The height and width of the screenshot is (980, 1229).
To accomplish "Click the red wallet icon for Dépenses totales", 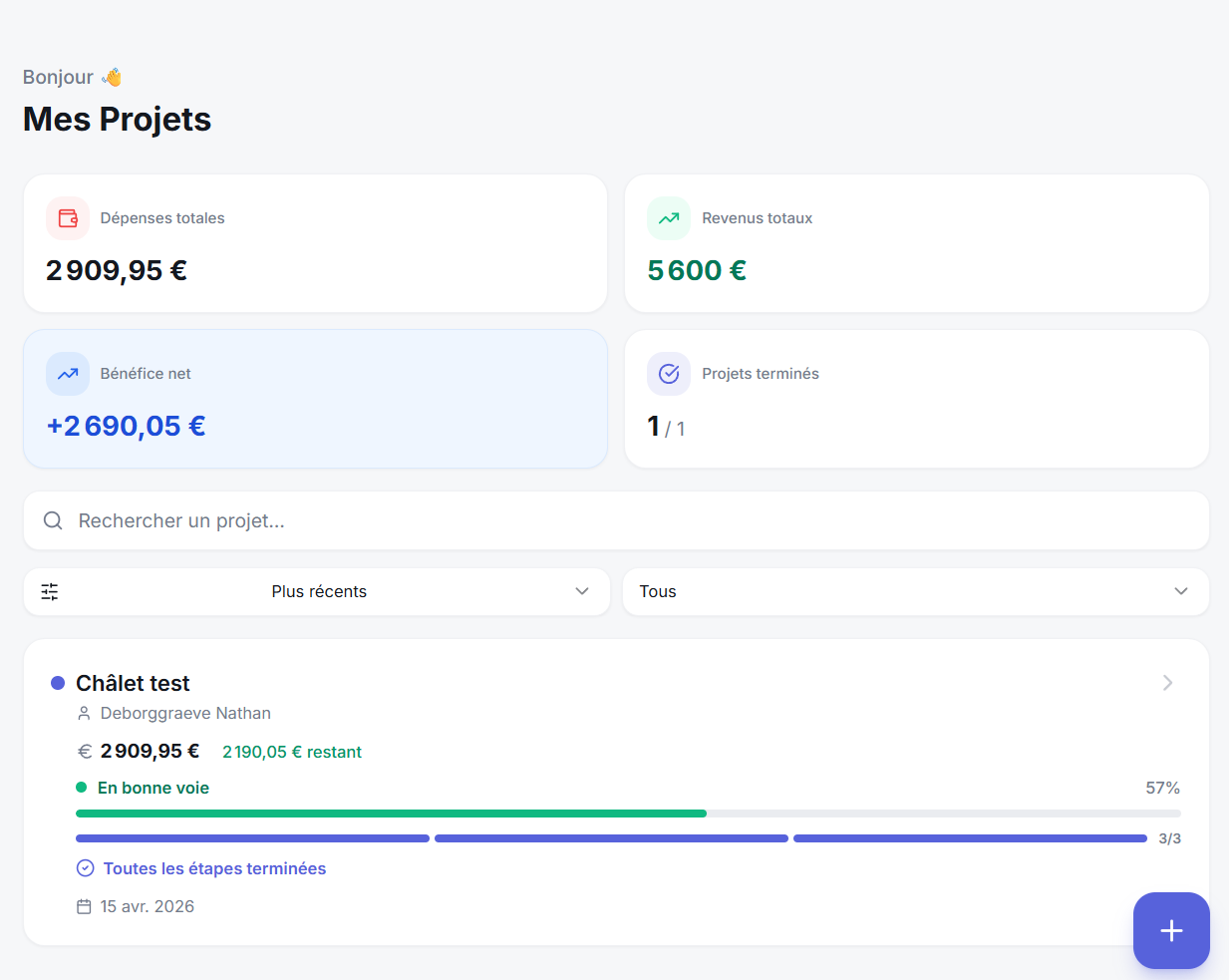I will coord(68,218).
